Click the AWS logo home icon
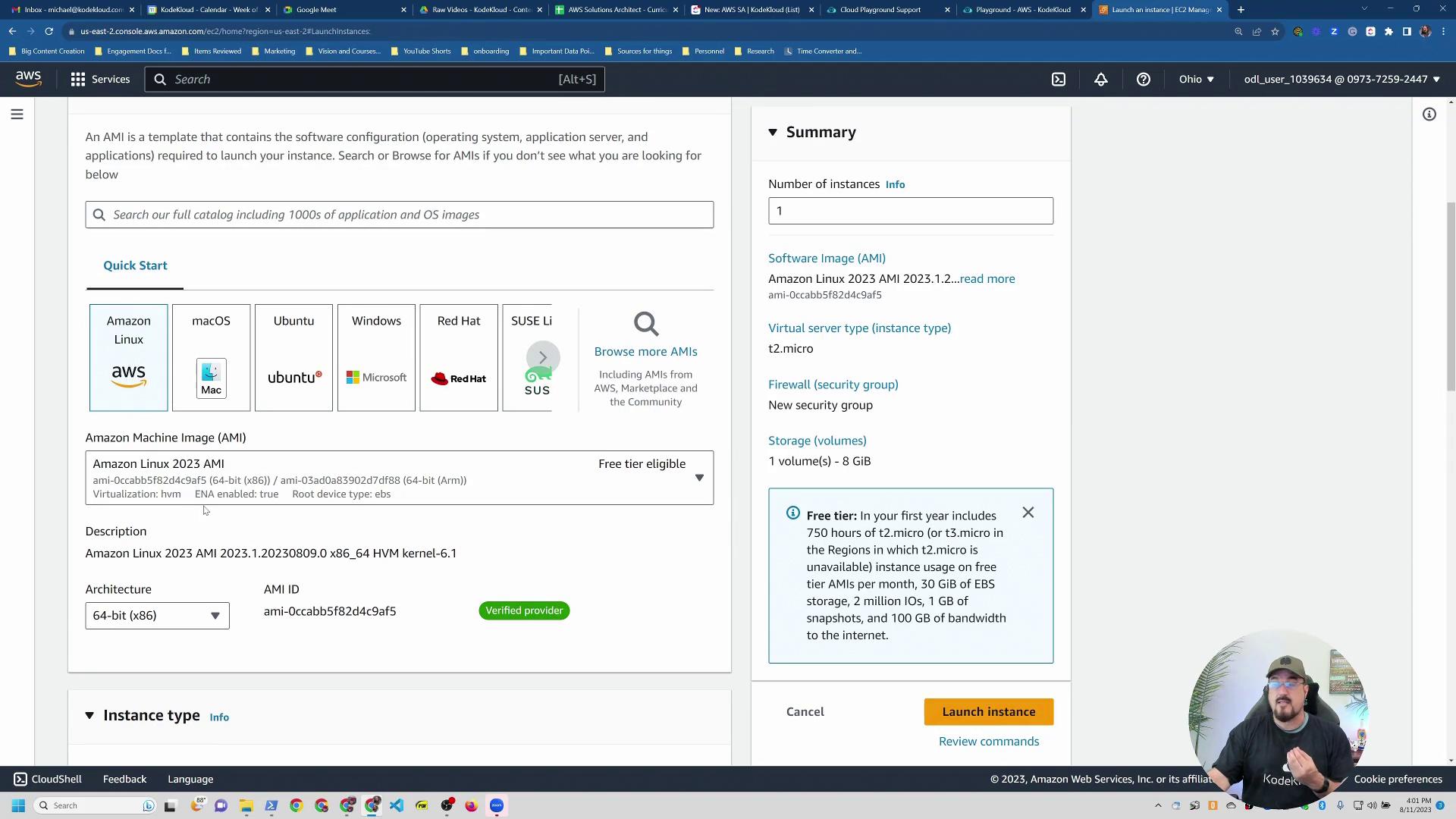This screenshot has width=1456, height=819. [28, 79]
